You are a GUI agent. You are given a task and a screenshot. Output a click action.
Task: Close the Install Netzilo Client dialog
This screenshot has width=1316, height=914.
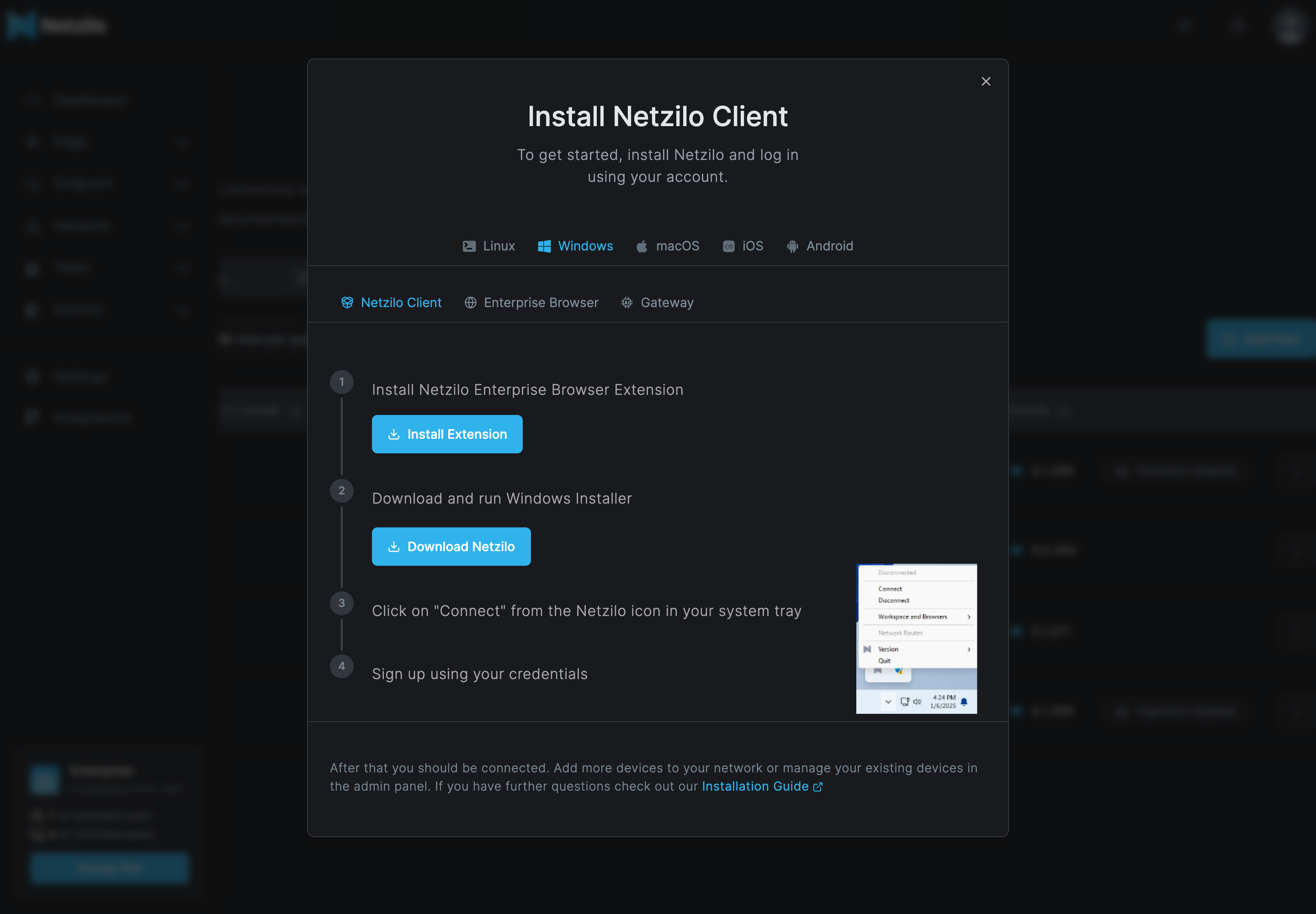click(986, 81)
